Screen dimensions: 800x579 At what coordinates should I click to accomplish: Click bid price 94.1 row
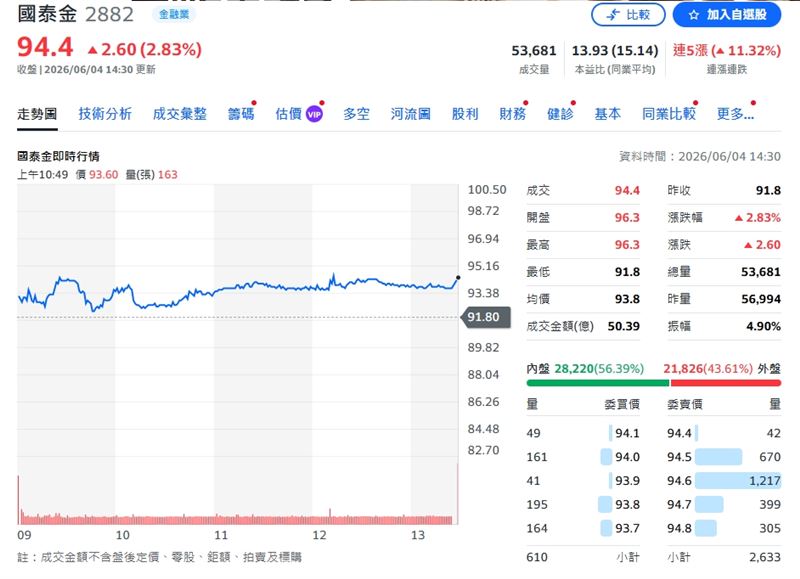click(583, 433)
